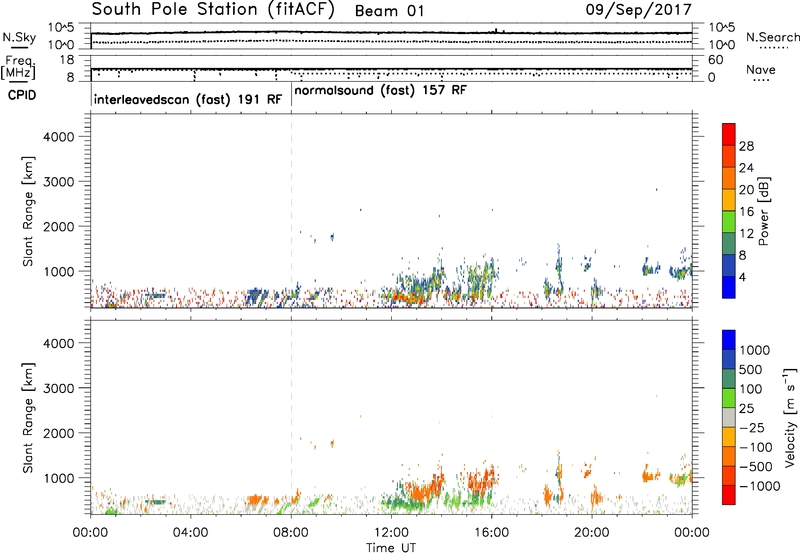The width and height of the screenshot is (800, 554).
Task: Click the '2000' tick of the velocity panel
Action: point(58,433)
